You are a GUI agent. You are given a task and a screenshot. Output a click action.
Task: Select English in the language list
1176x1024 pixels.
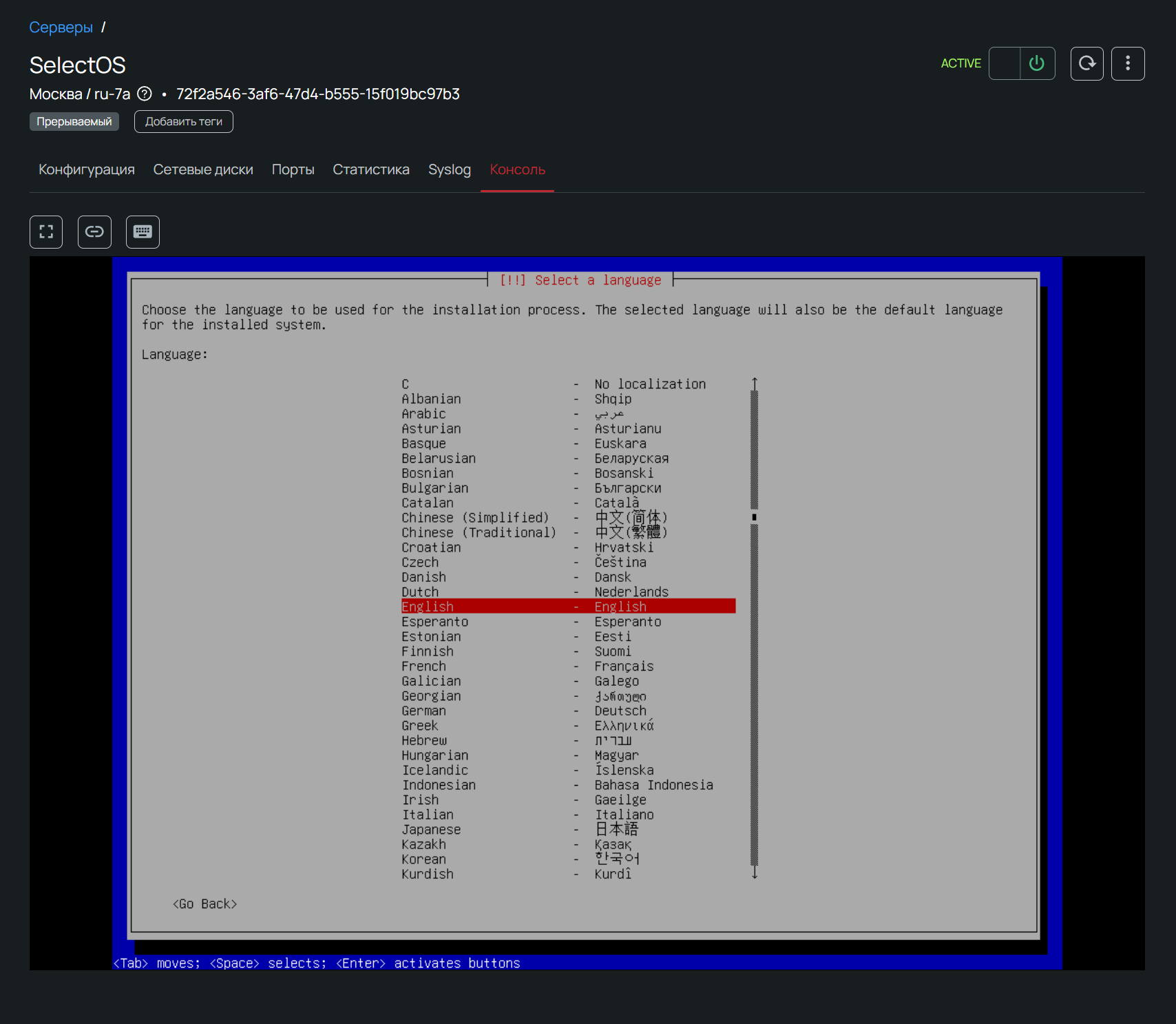click(x=568, y=607)
